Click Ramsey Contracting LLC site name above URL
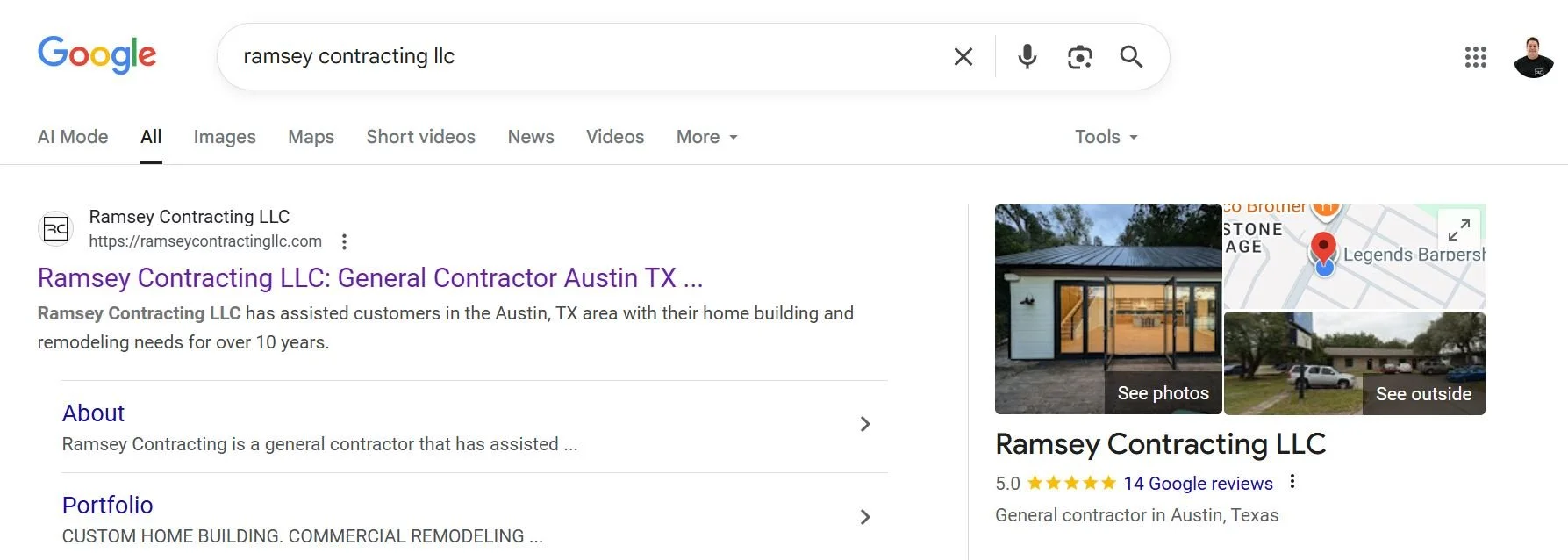The image size is (1568, 560). [190, 217]
